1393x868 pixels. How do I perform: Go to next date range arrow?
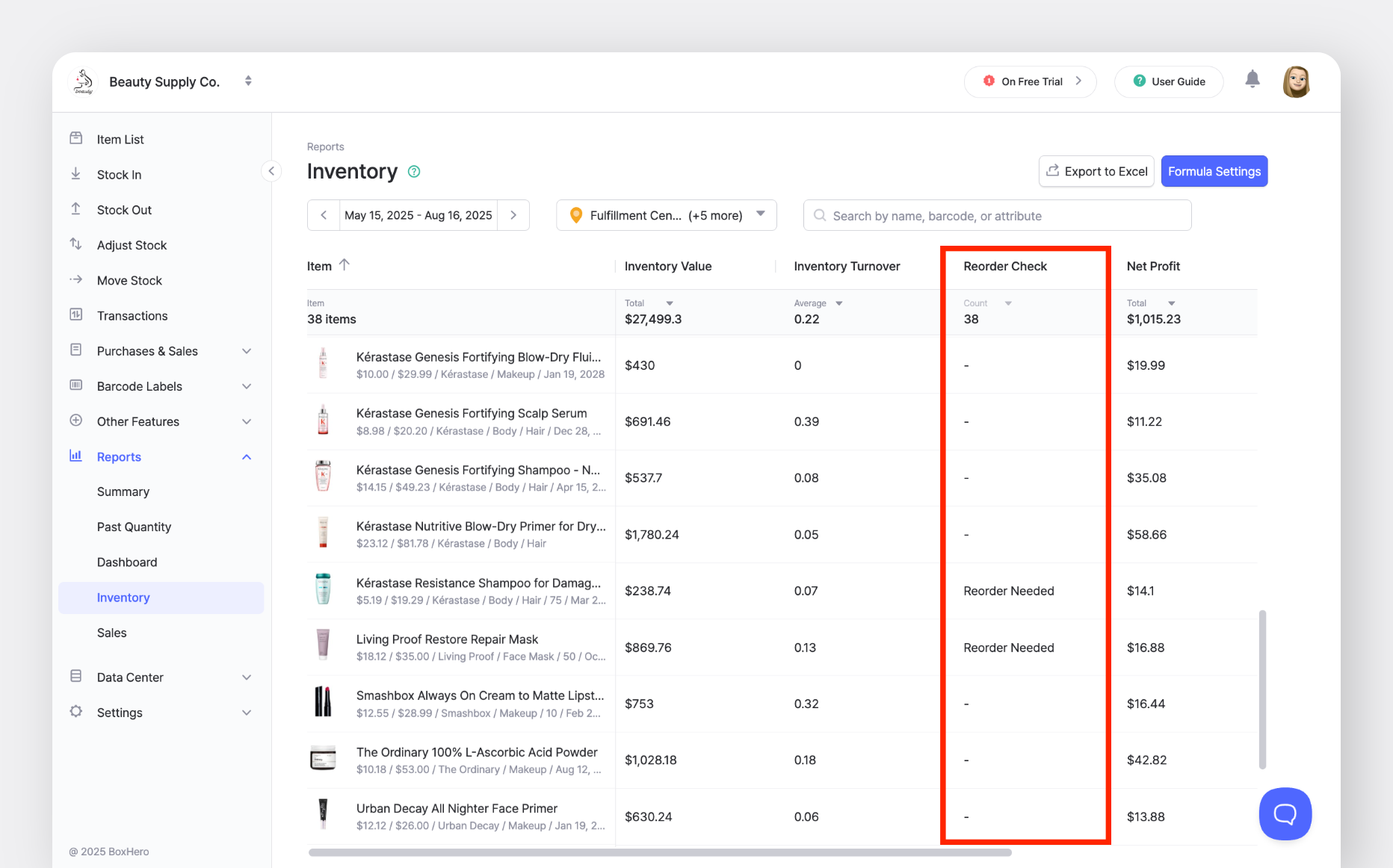513,215
